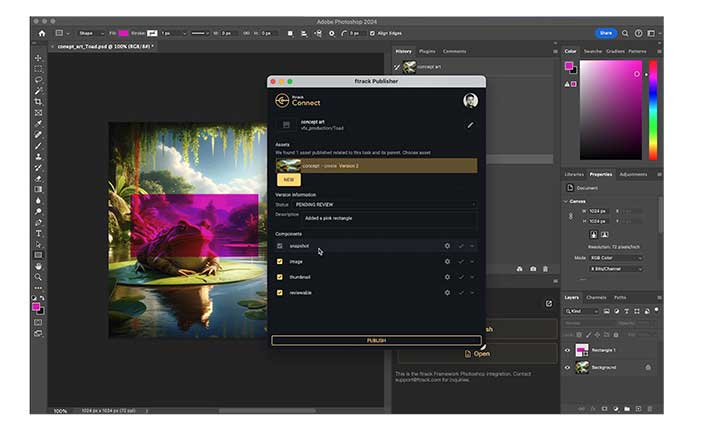Viewport: 715px width, 429px height.
Task: Click the delete layer trash icon in Layers
Action: pos(650,409)
